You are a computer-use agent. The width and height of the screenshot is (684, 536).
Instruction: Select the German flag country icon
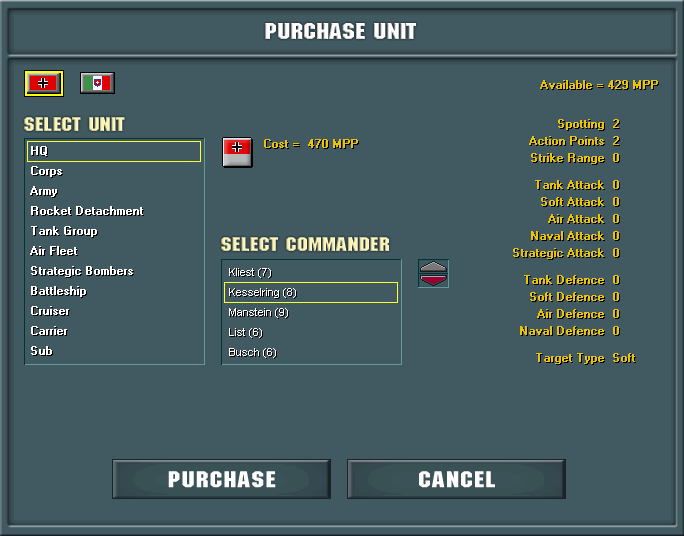[x=44, y=83]
